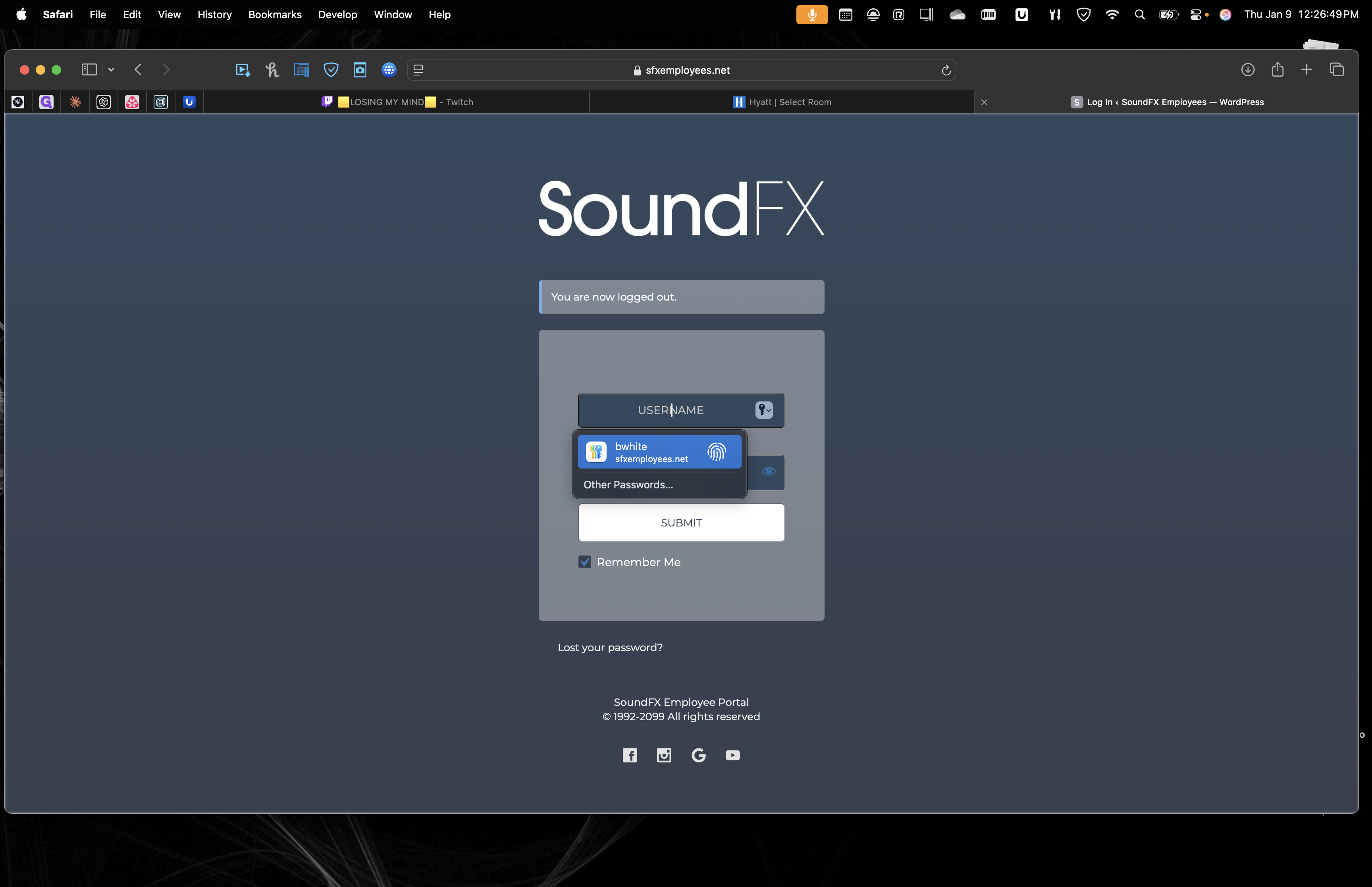Screen dimensions: 1372x887
Task: Expand the sidebar tab groups dropdown arrow
Action: pyautogui.click(x=111, y=70)
